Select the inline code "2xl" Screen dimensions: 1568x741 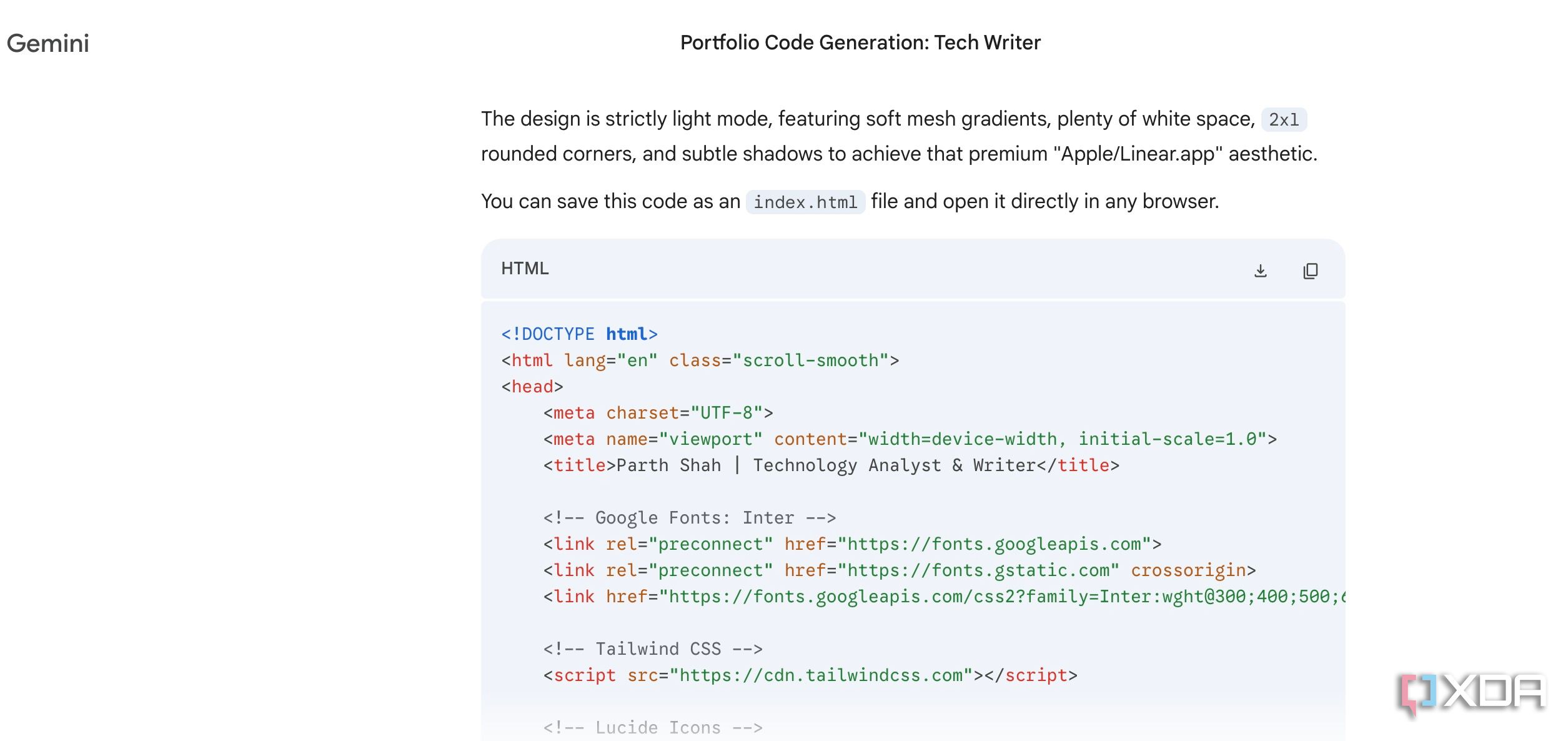tap(1284, 119)
